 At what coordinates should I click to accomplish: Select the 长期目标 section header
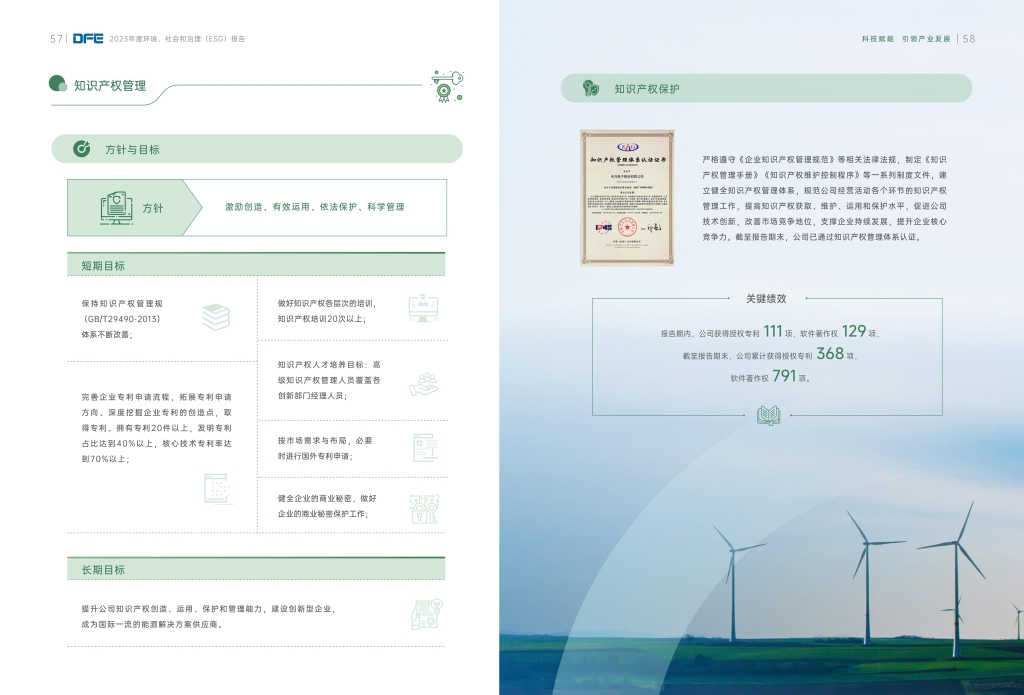(104, 569)
